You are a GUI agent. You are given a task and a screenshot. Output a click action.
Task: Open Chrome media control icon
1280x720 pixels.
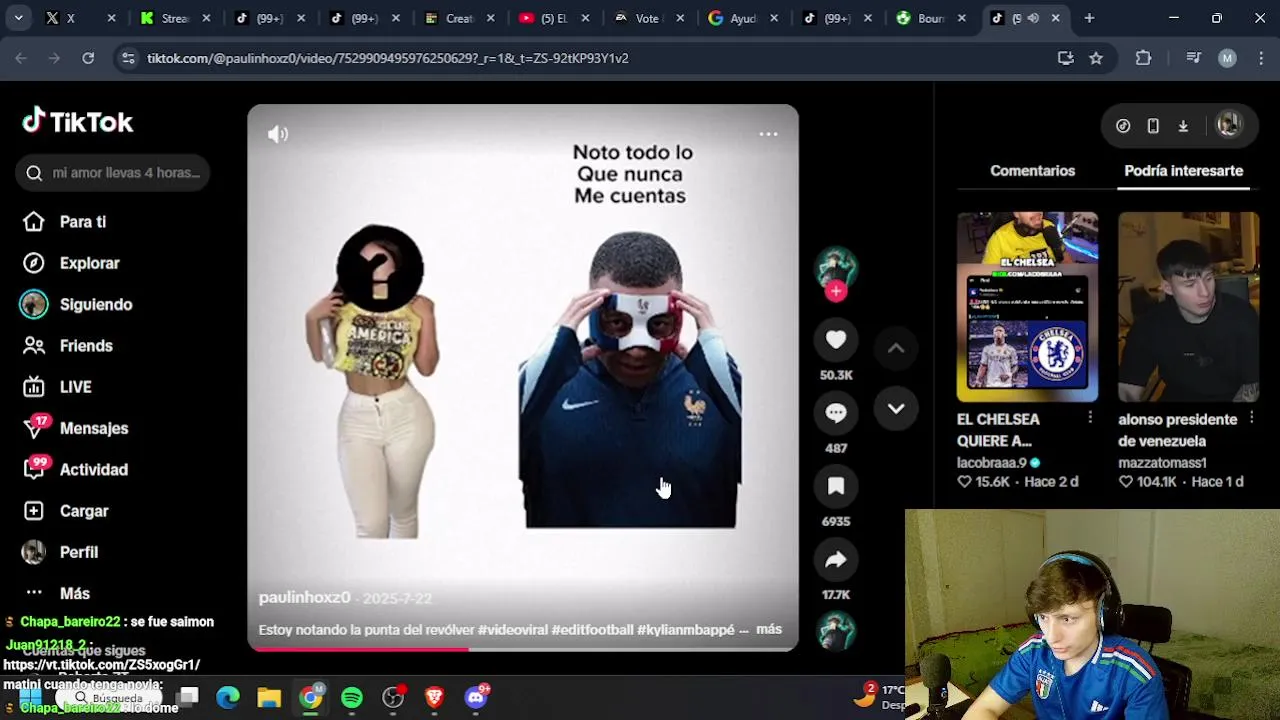(1193, 58)
